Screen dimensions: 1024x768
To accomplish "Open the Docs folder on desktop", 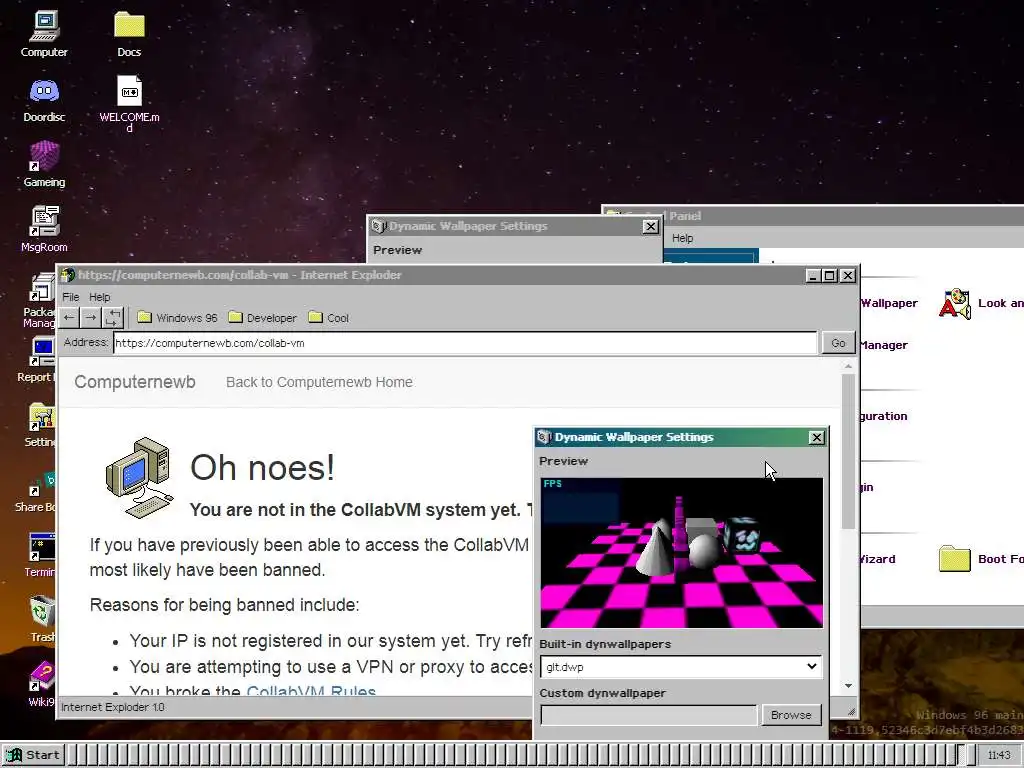I will (x=129, y=34).
